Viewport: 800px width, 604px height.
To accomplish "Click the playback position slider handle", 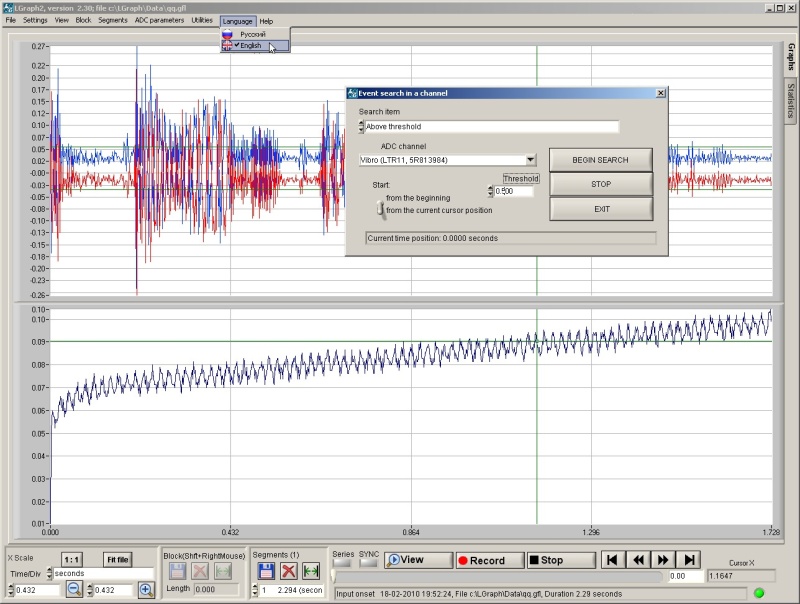I will (334, 576).
